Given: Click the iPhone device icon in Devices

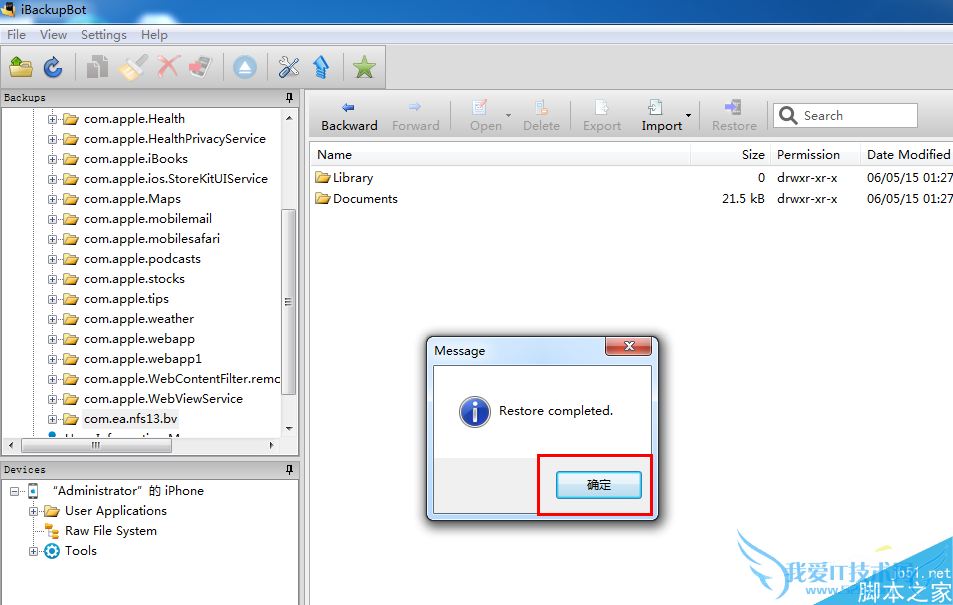Looking at the screenshot, I should coord(33,491).
